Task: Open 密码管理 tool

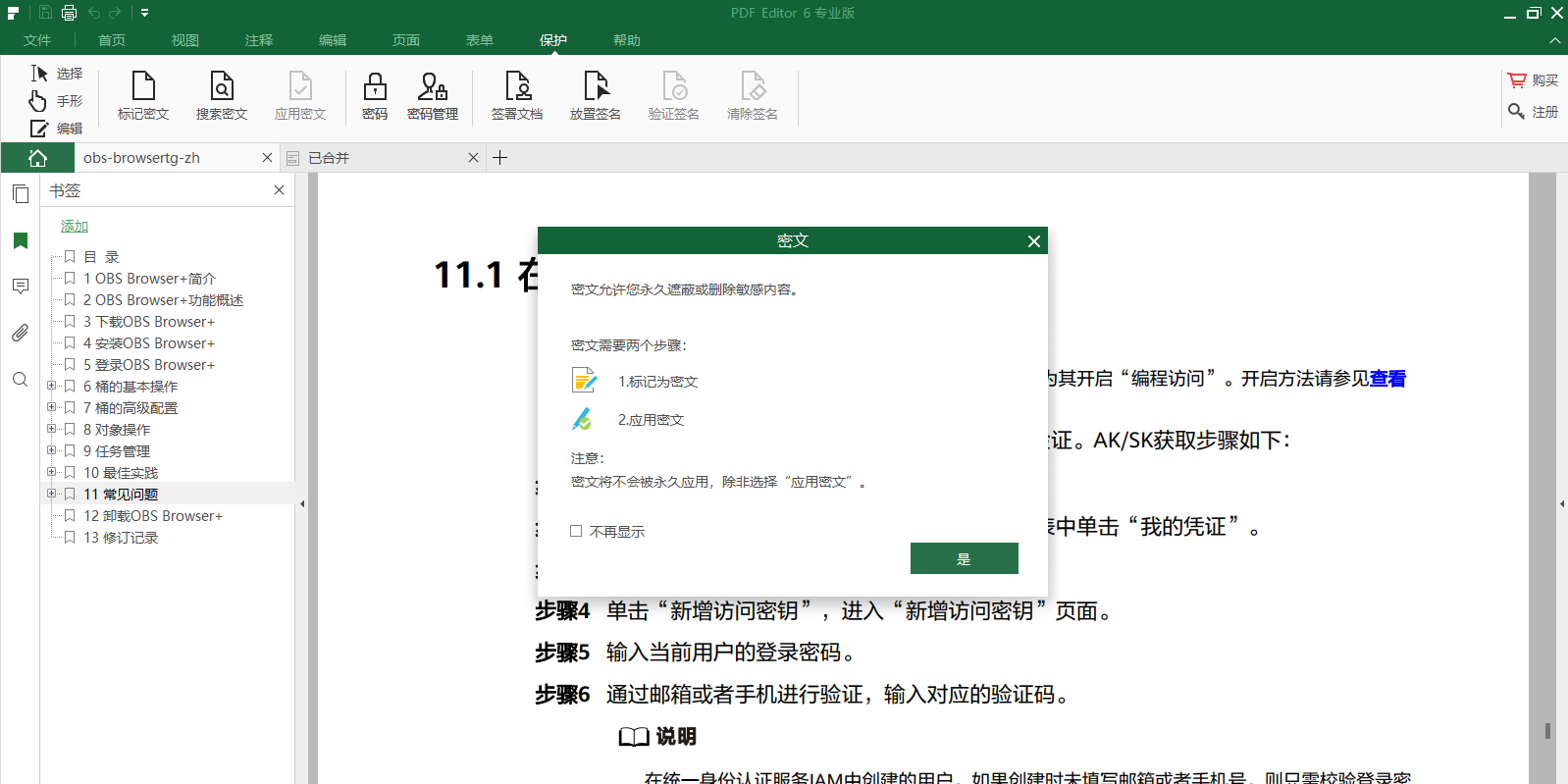Action: (x=433, y=95)
